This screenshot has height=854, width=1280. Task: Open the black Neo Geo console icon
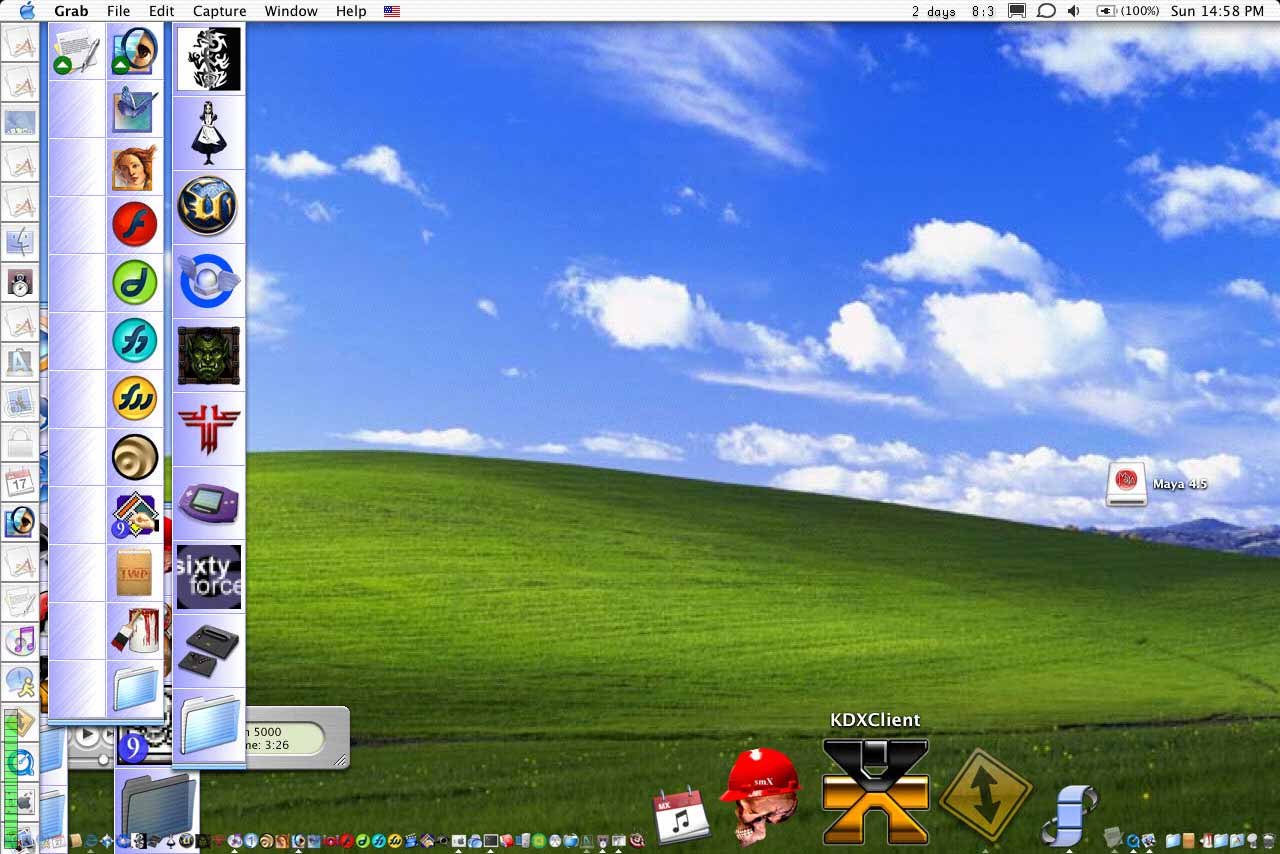[x=209, y=650]
